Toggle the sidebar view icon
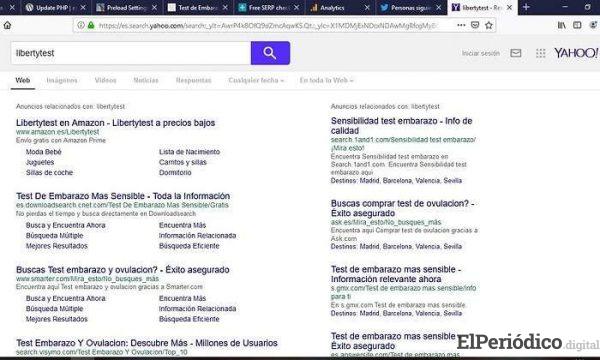Screen dimensions: 600x360 pos(577,25)
